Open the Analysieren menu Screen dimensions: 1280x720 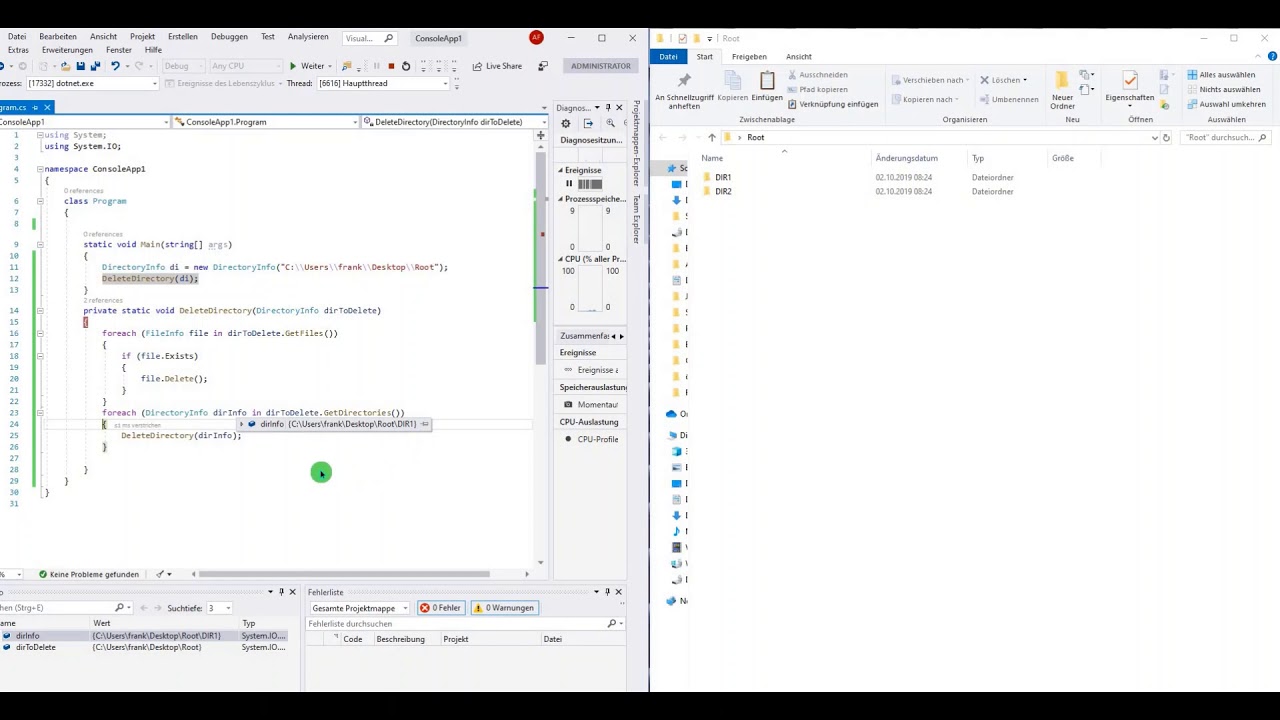coord(308,37)
